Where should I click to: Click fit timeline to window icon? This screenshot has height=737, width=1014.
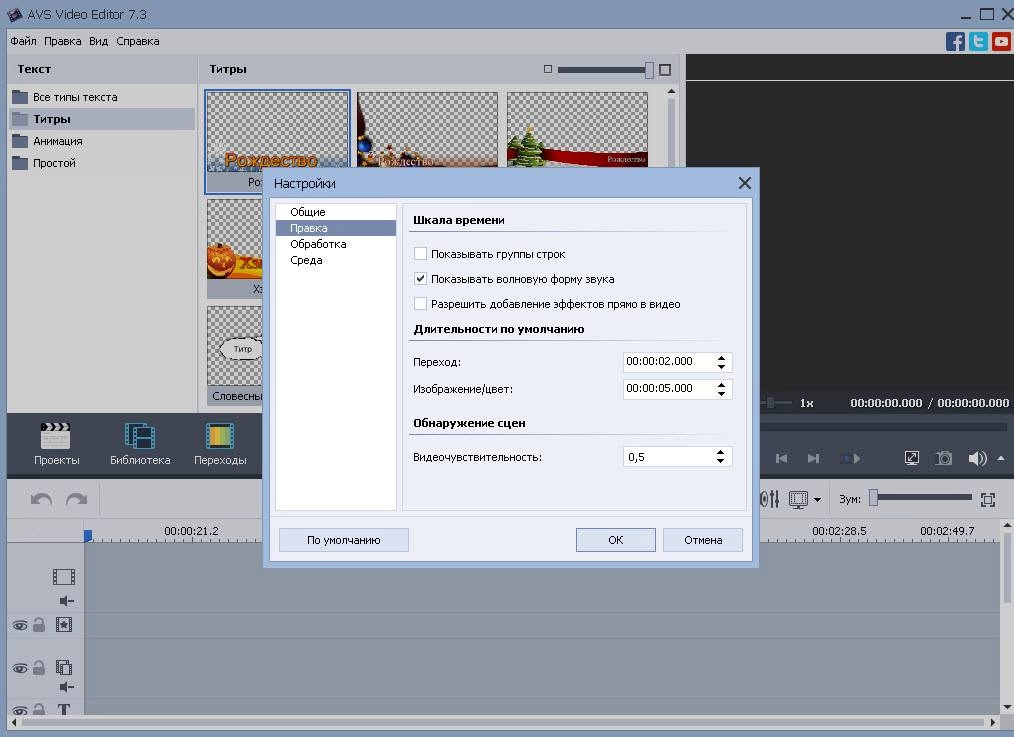click(x=987, y=499)
